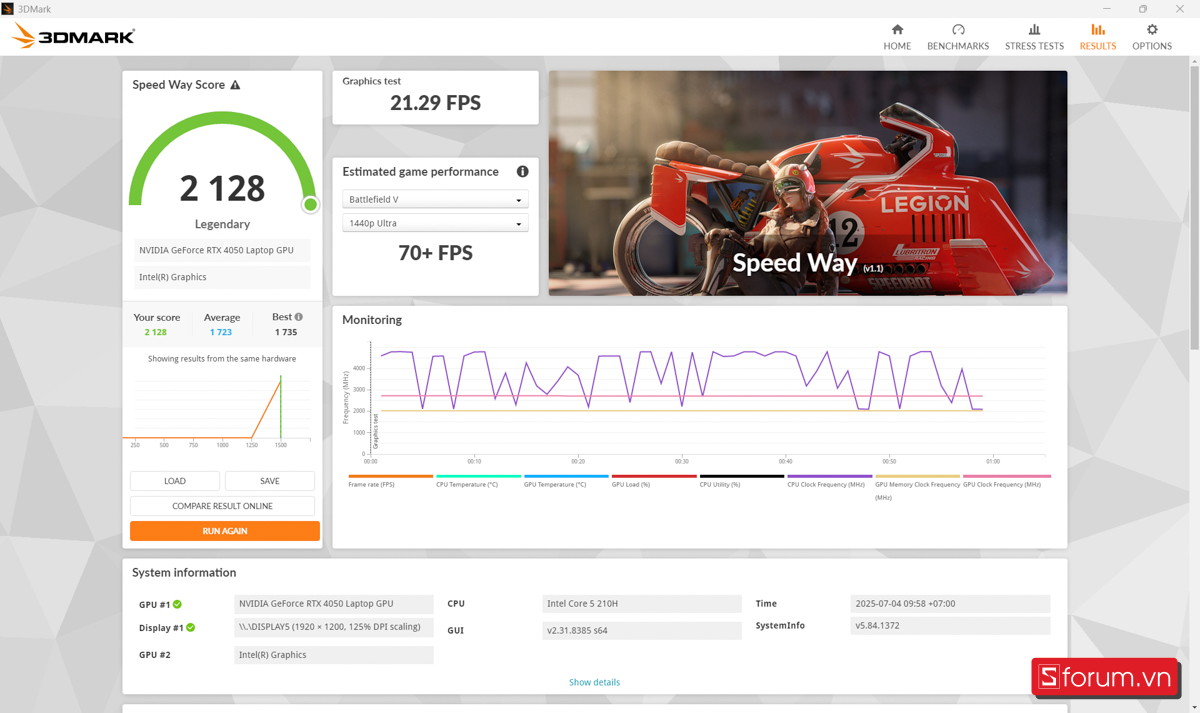Open the Stress Tests section
Image resolution: width=1200 pixels, height=713 pixels.
[x=1034, y=37]
